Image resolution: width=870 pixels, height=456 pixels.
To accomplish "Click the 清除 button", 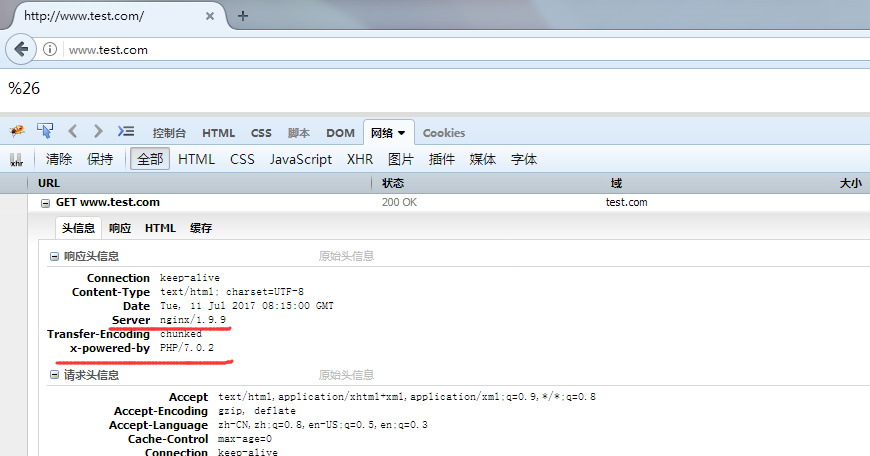I will pyautogui.click(x=59, y=159).
